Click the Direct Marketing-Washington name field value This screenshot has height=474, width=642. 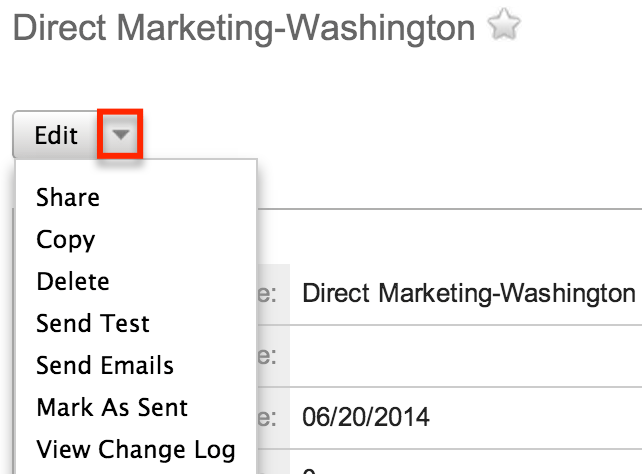469,294
